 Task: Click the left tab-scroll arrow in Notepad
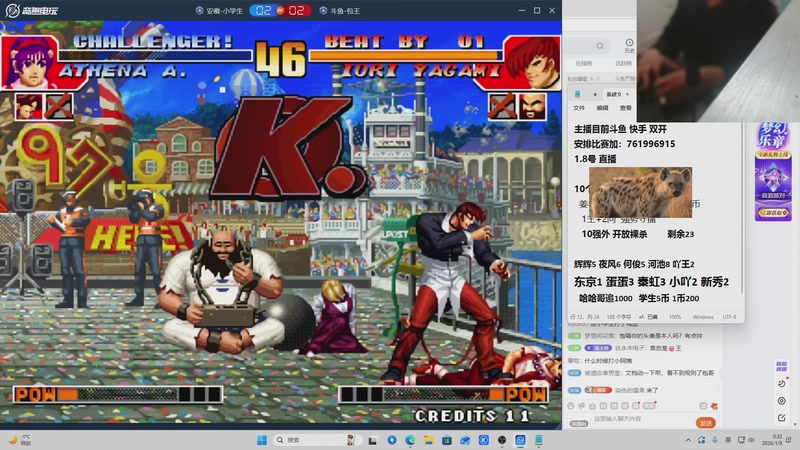tap(595, 94)
